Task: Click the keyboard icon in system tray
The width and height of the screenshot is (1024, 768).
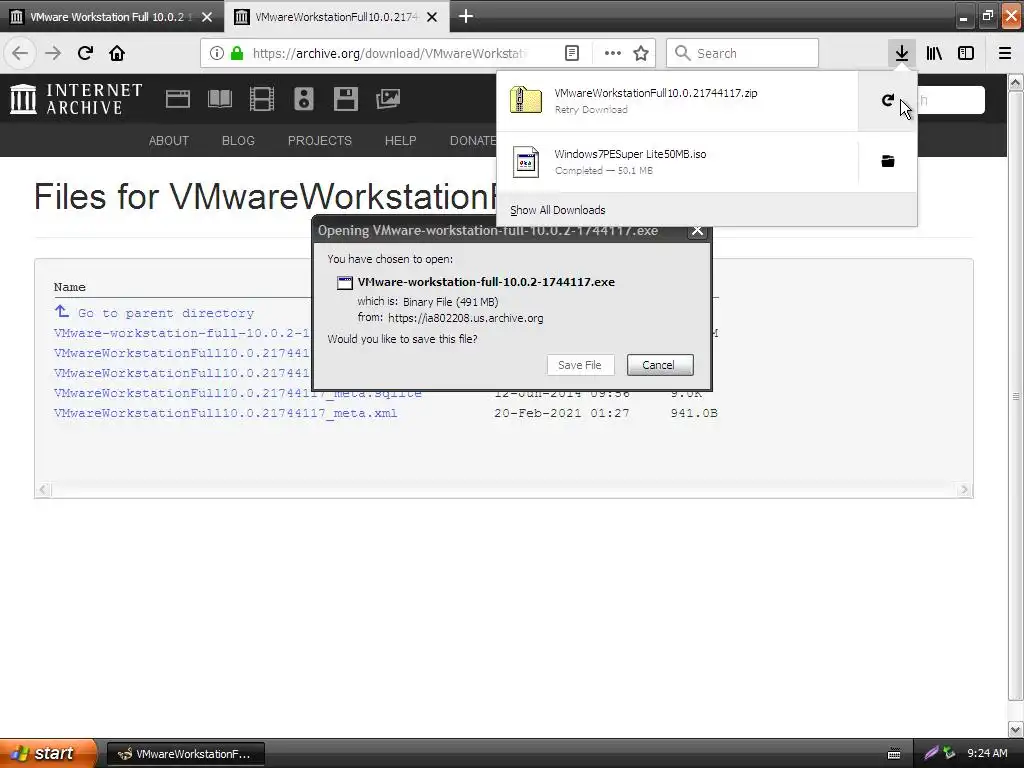Action: click(x=894, y=754)
